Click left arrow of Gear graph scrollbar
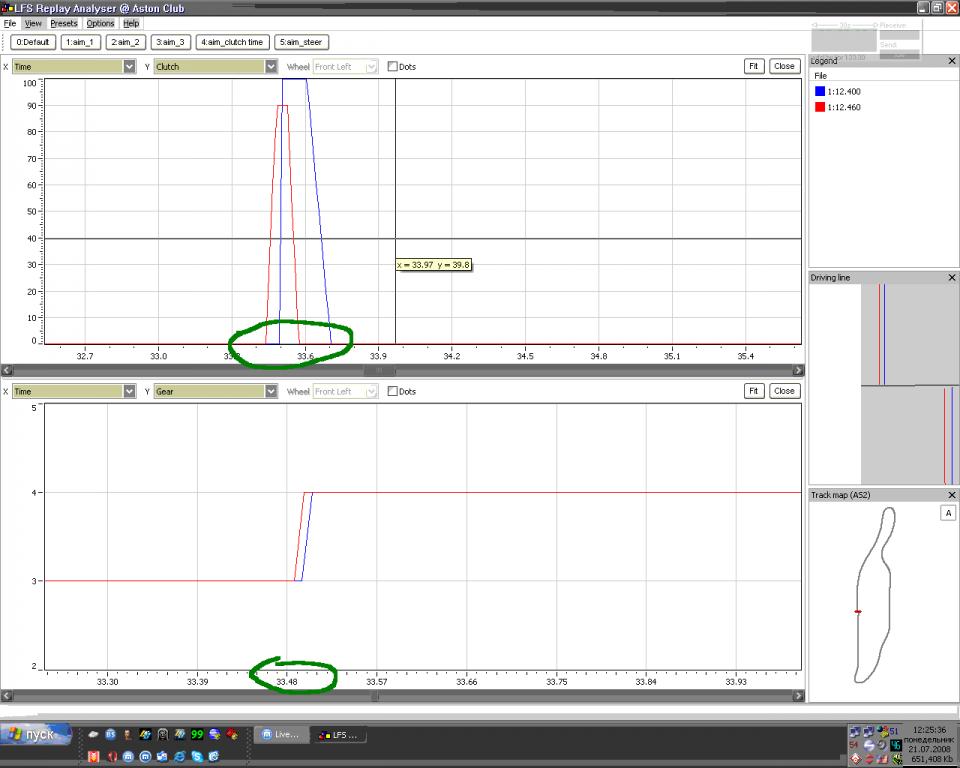Image resolution: width=960 pixels, height=768 pixels. click(7, 696)
